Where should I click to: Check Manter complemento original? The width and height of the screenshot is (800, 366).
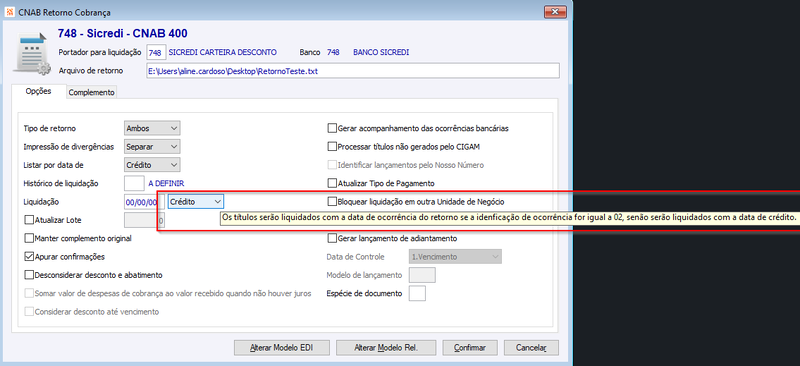29,238
